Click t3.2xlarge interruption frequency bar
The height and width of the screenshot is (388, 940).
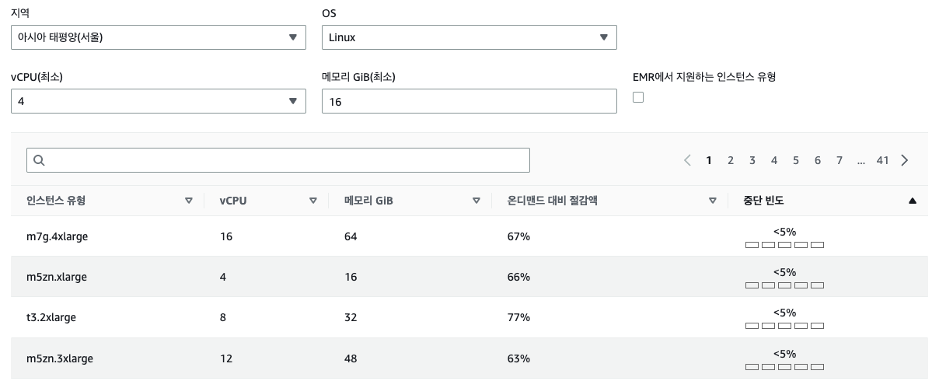784,326
